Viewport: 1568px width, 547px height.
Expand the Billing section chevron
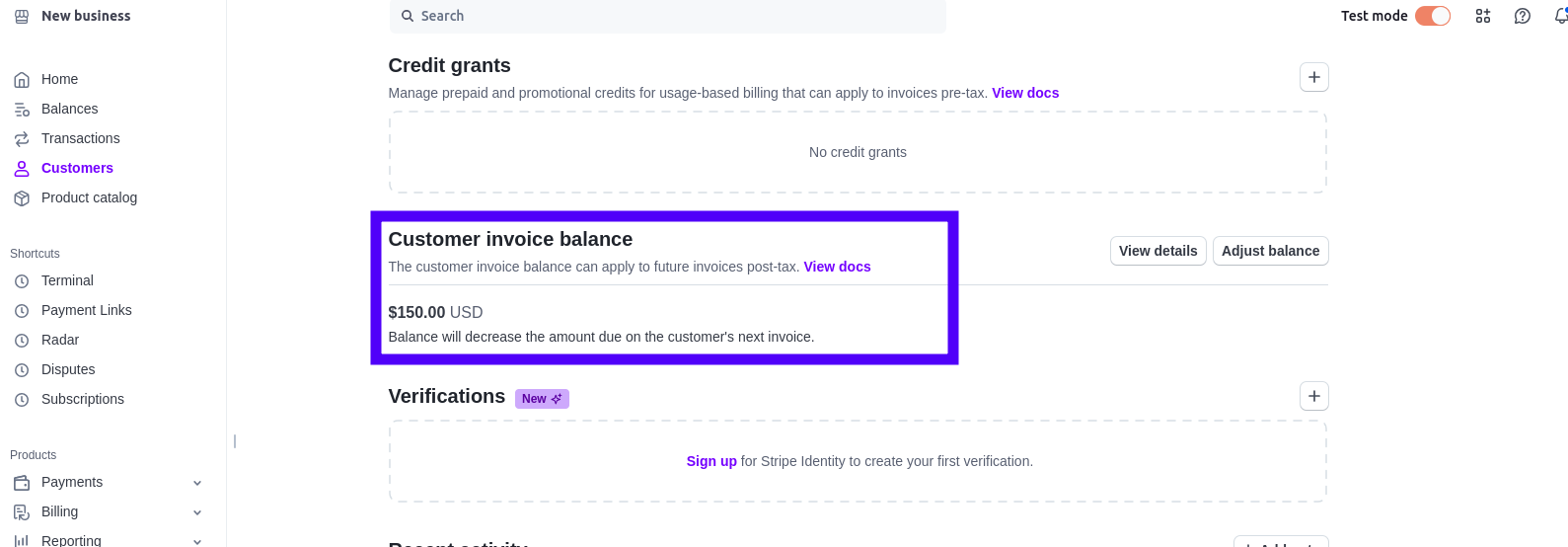(x=197, y=512)
